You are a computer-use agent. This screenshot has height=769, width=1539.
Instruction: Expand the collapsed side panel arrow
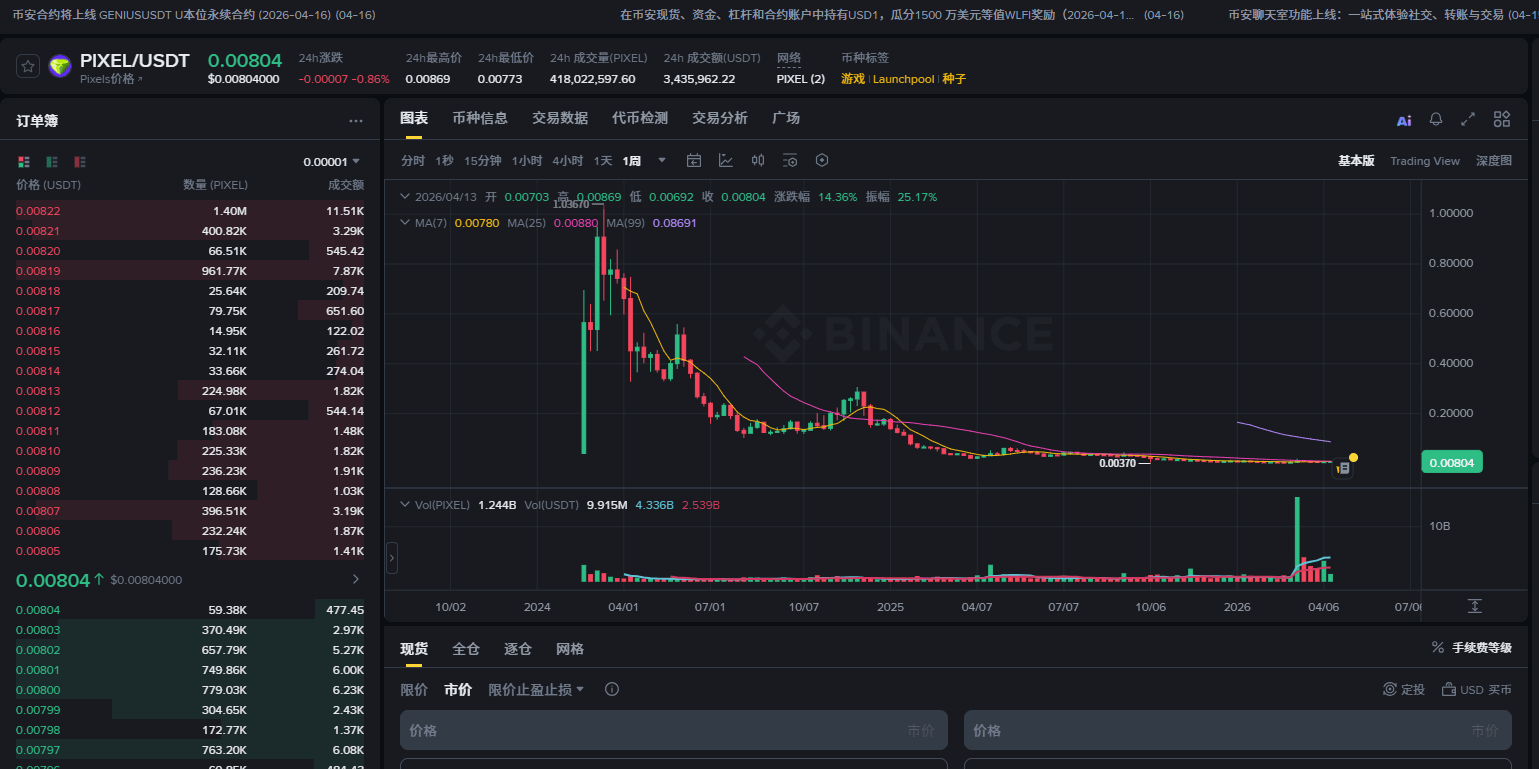[x=392, y=557]
